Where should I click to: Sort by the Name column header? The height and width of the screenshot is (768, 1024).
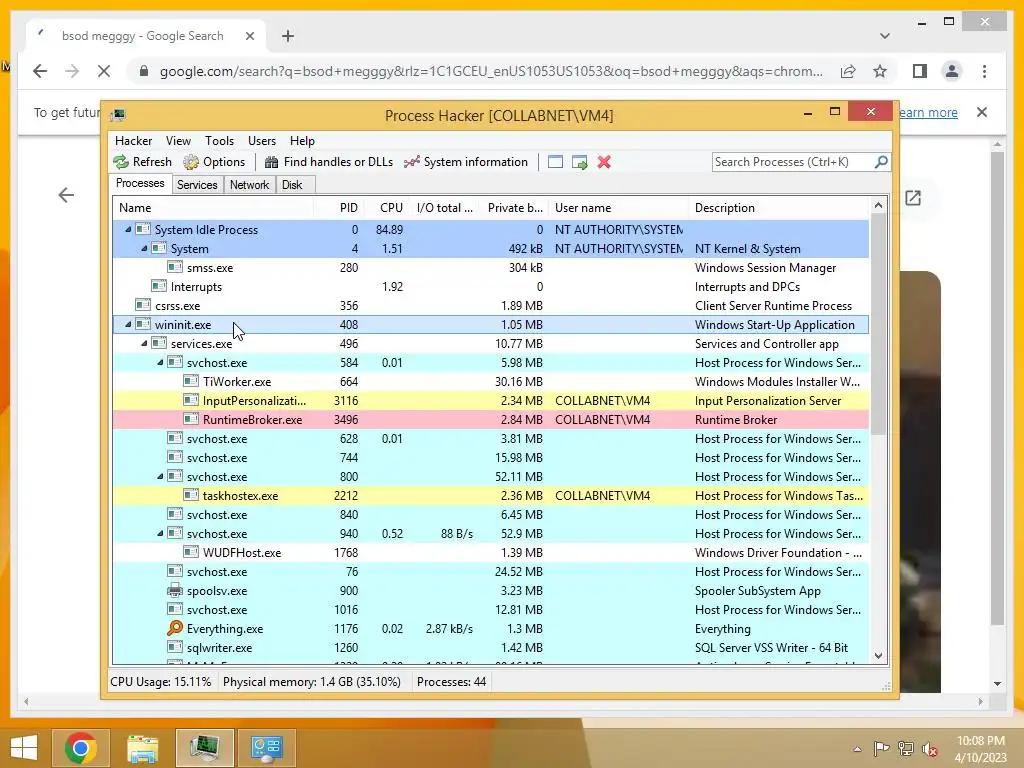213,208
